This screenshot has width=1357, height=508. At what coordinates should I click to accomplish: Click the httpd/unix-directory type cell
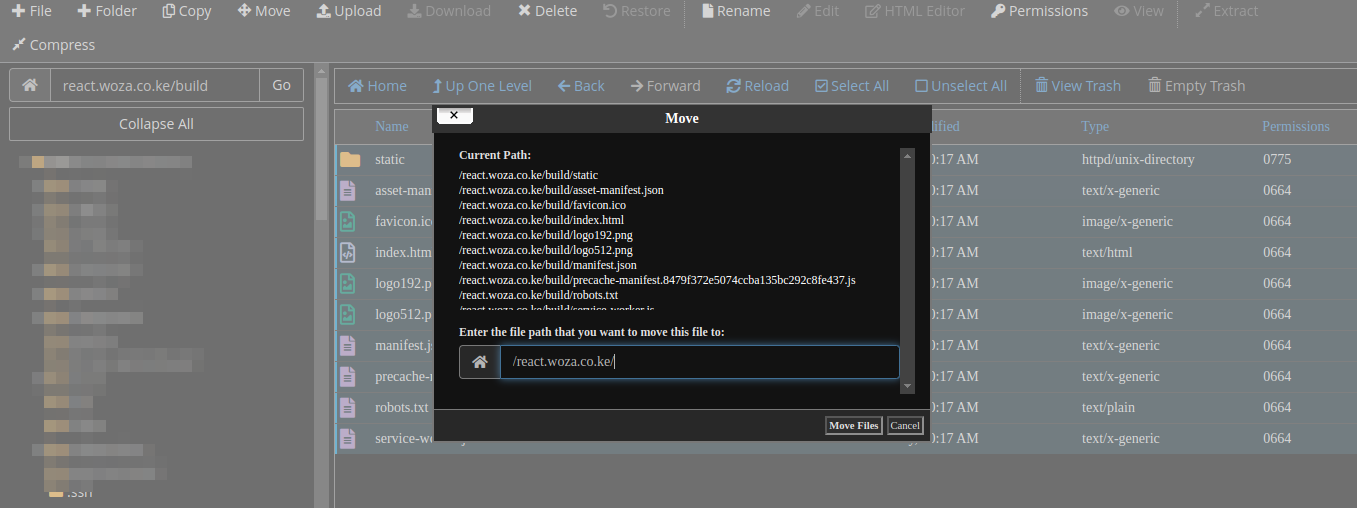1138,159
